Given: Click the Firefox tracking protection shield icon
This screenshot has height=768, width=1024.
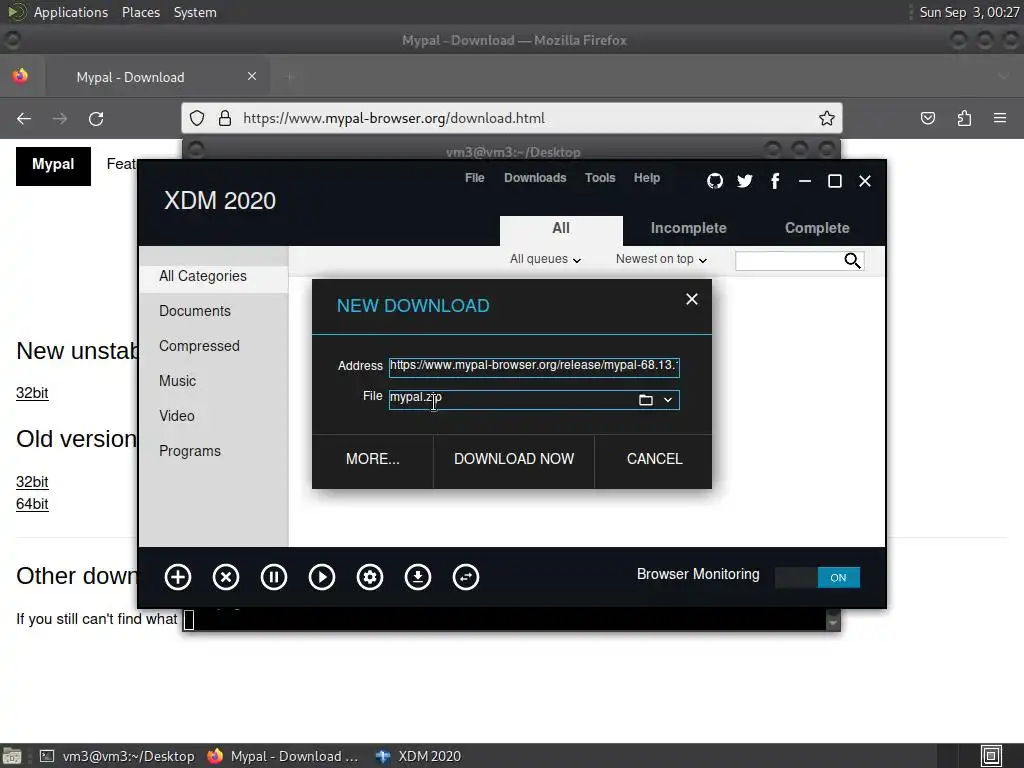Looking at the screenshot, I should click(197, 118).
